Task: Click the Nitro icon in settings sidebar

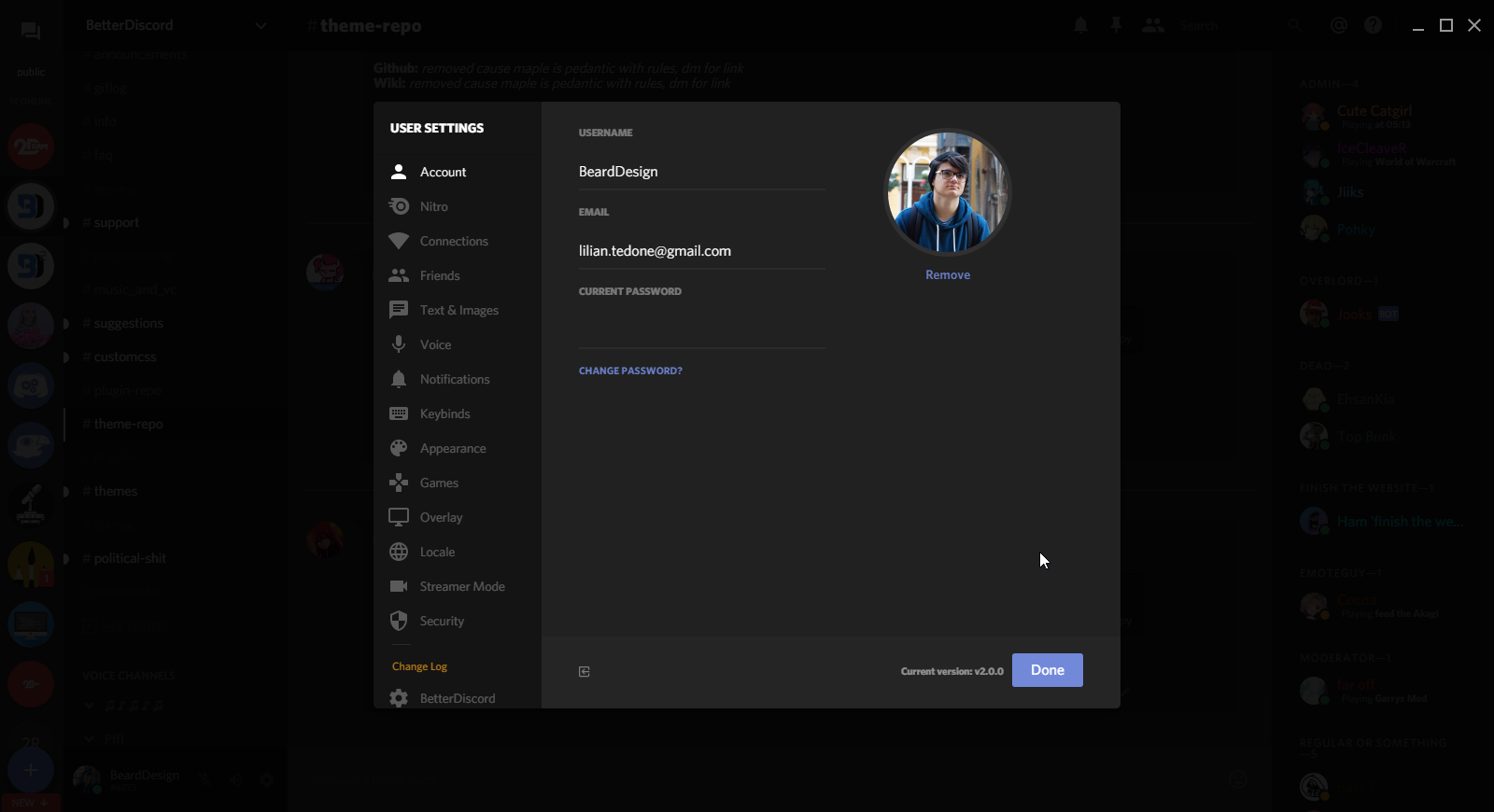Action: (399, 206)
